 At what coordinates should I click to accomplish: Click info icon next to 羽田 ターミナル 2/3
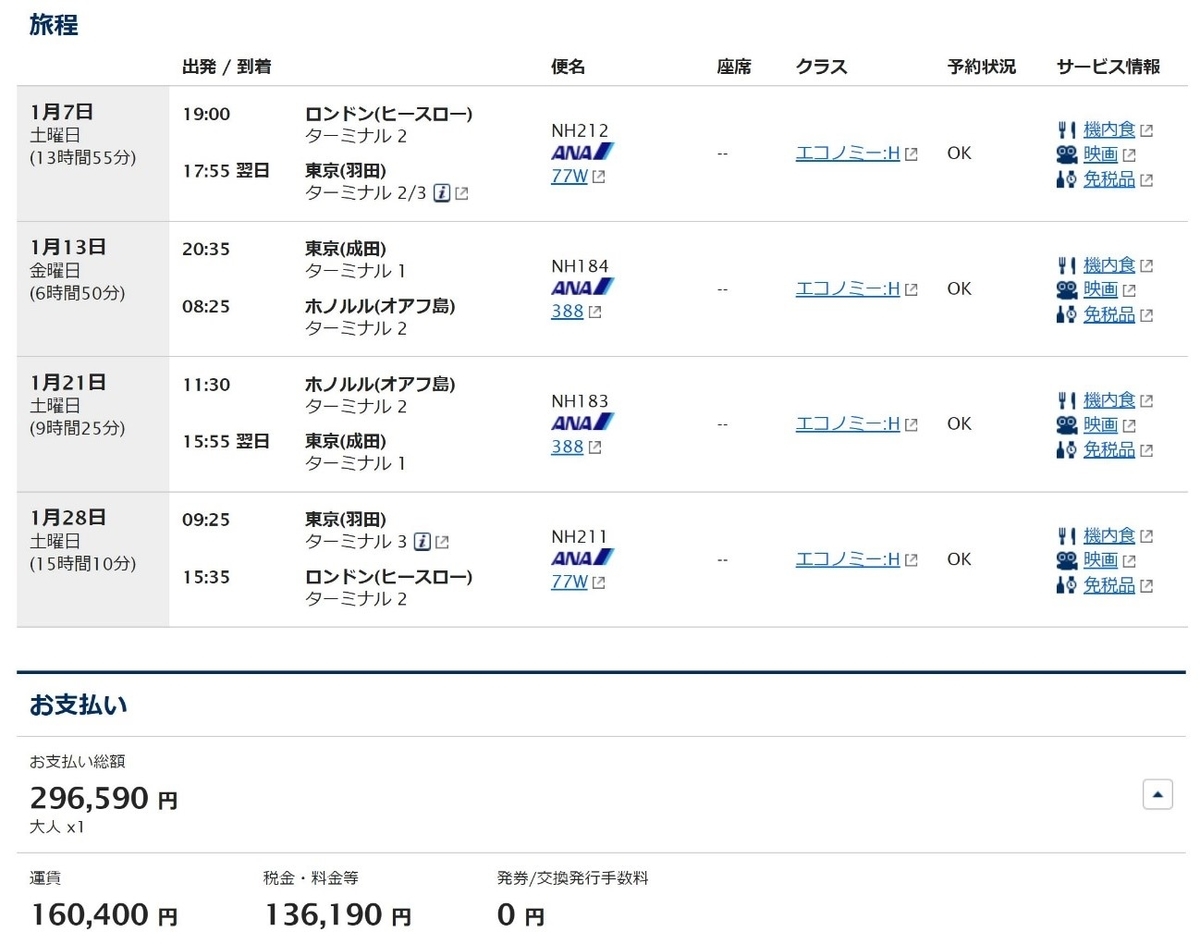click(441, 193)
